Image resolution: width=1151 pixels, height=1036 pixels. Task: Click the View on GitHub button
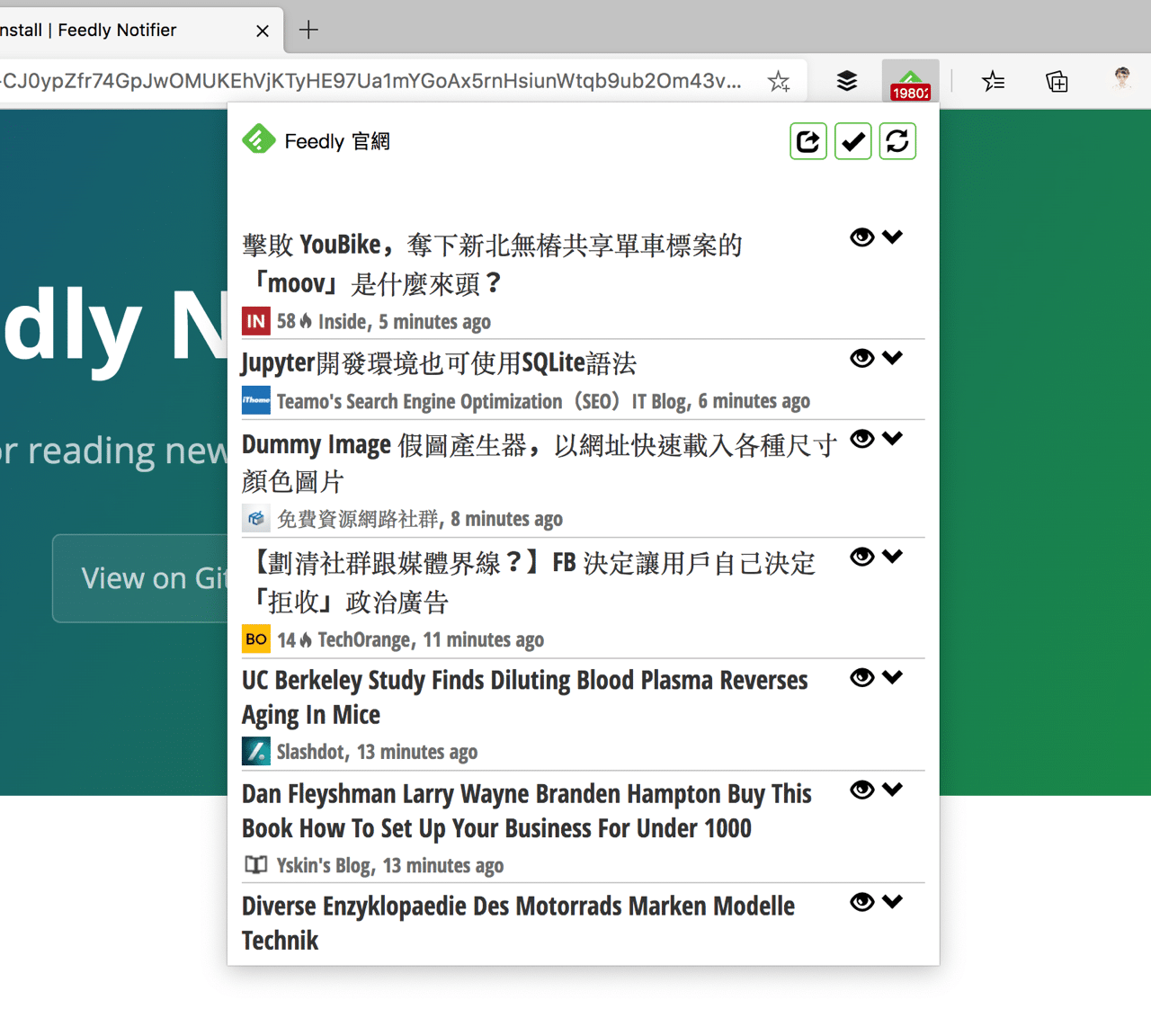[x=141, y=578]
